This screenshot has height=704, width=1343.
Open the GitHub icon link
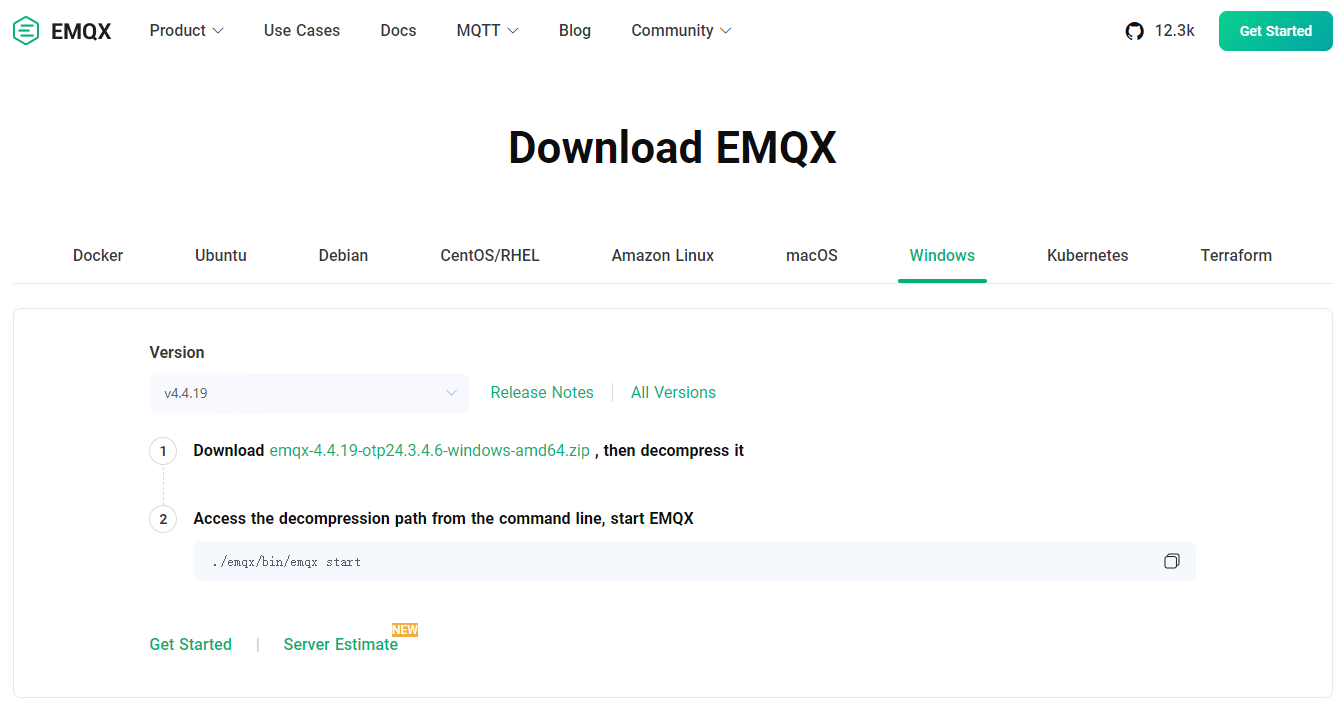[1134, 31]
